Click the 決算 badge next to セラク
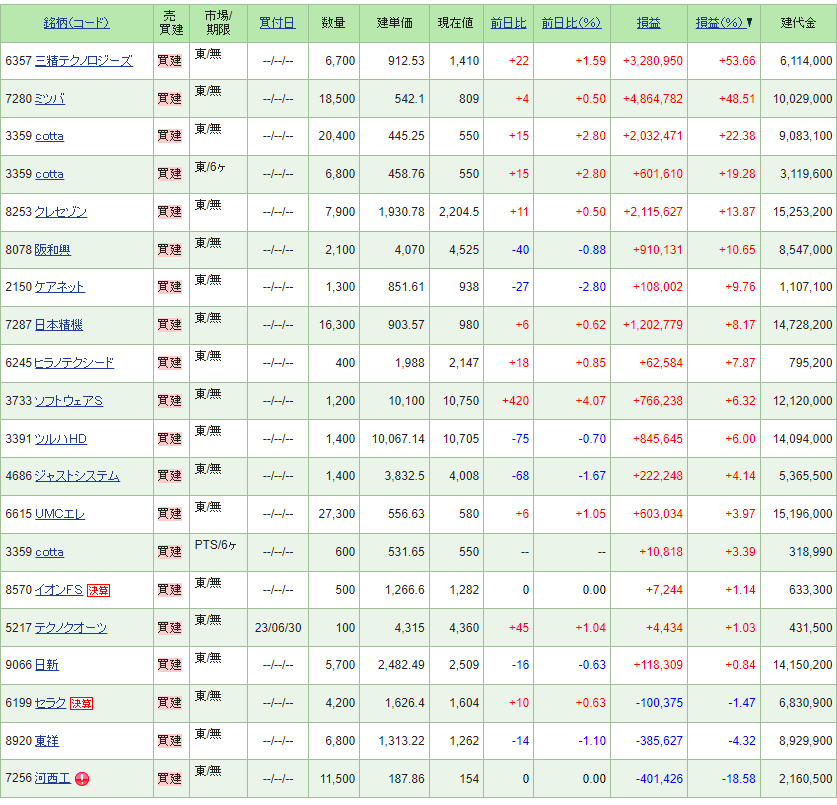The image size is (837, 805). [x=82, y=703]
